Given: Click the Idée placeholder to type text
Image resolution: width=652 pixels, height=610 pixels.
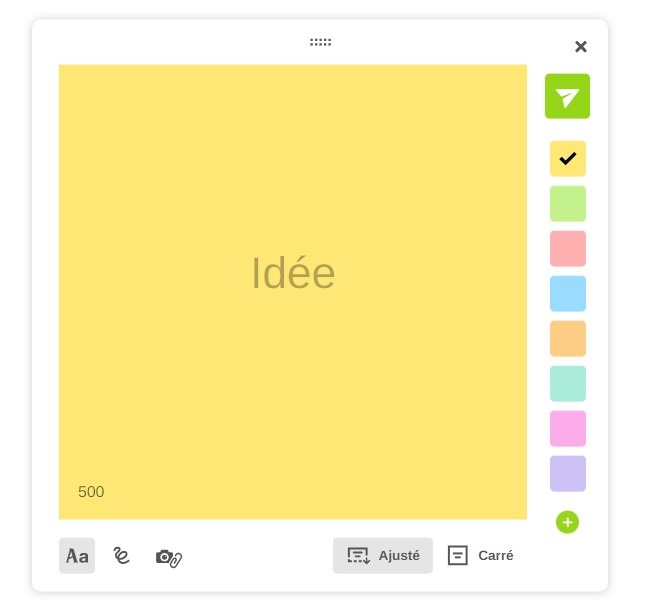Looking at the screenshot, I should pos(293,274).
